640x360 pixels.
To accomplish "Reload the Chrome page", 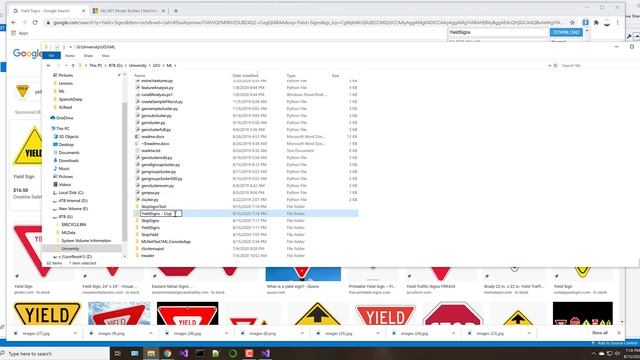I will coord(35,22).
